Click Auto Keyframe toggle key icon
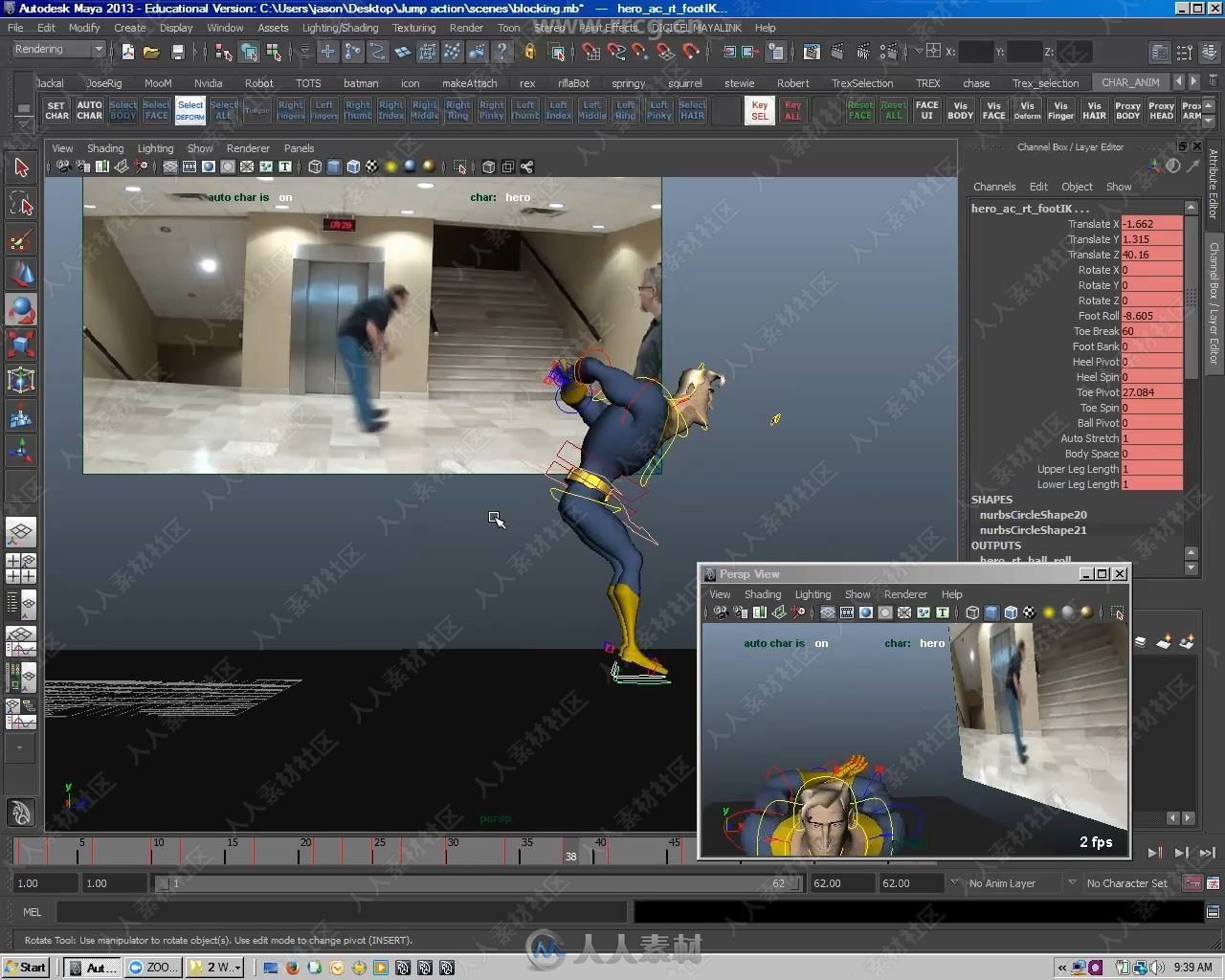1225x980 pixels. [1192, 883]
